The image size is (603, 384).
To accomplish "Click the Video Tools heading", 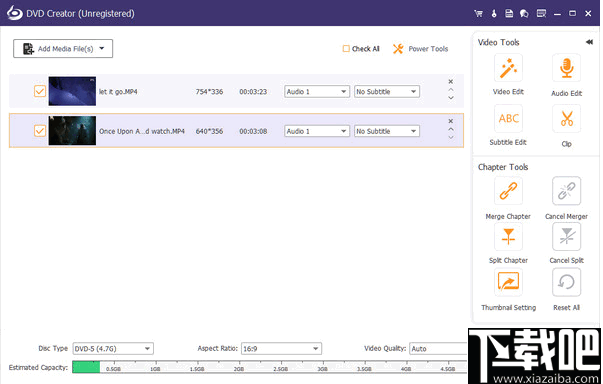I will [x=498, y=42].
